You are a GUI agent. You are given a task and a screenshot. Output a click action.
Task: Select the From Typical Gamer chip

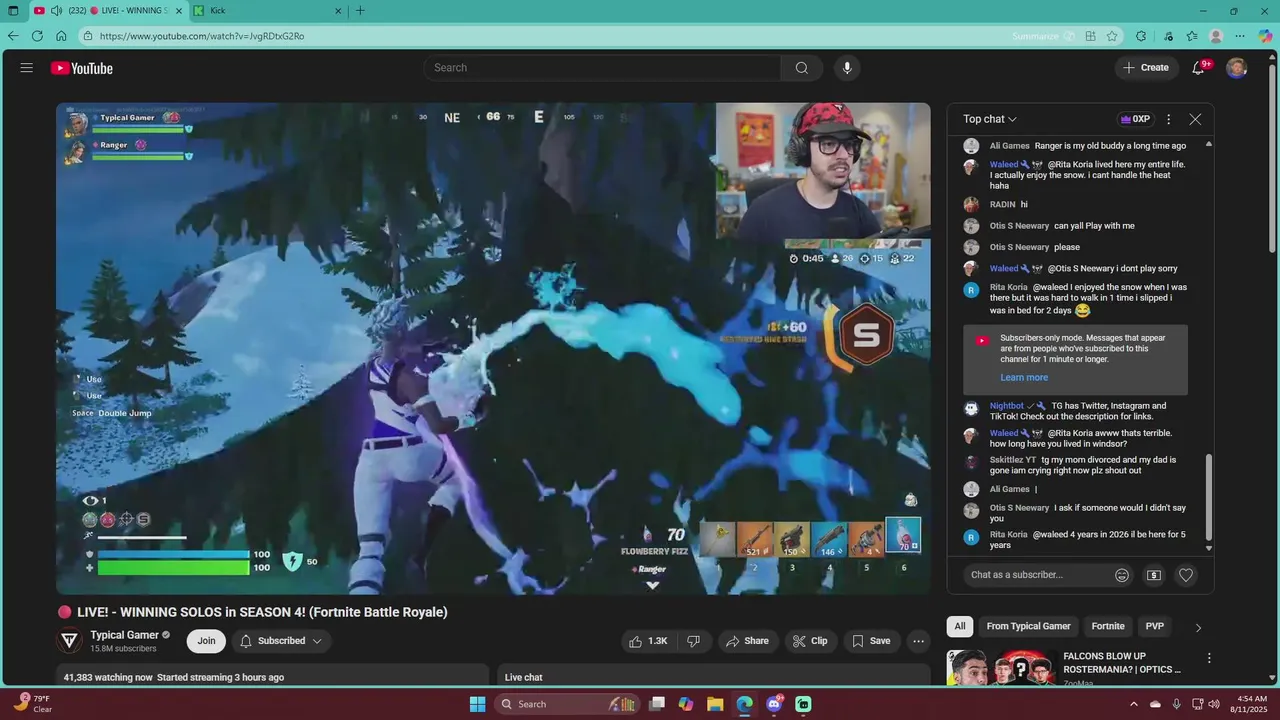[1028, 627]
